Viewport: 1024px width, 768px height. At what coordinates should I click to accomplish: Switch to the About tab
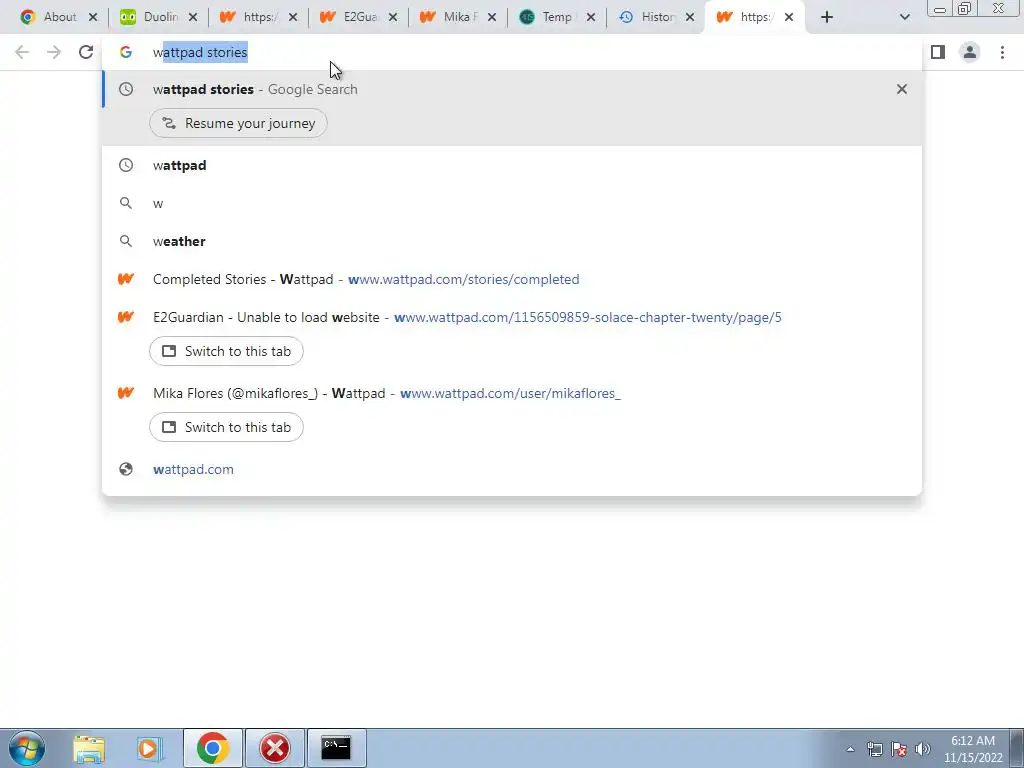click(x=50, y=17)
